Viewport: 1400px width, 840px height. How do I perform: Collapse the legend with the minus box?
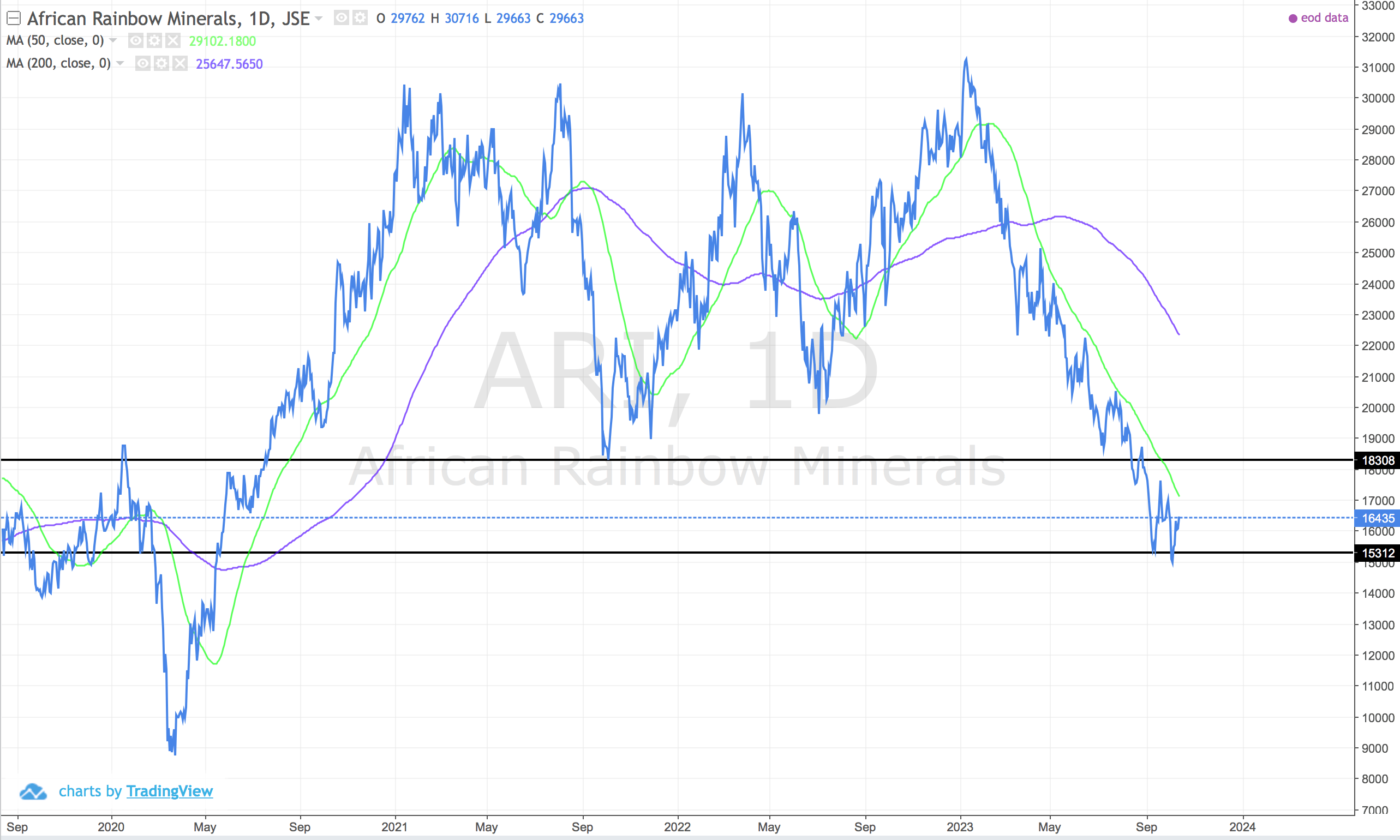(x=14, y=19)
